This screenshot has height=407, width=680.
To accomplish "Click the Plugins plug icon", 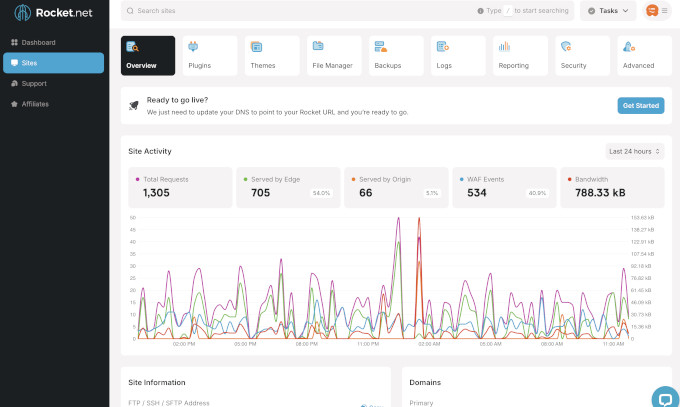I will 193,46.
